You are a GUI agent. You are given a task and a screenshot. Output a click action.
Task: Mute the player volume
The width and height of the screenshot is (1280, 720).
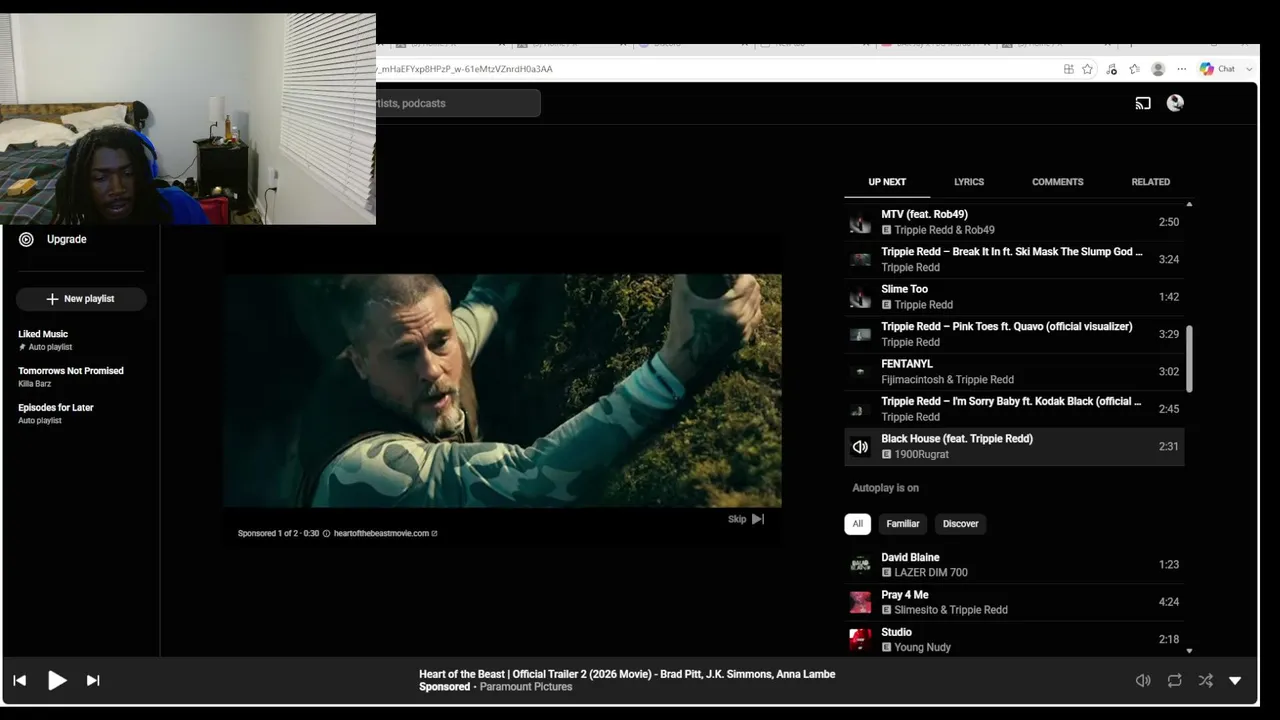click(x=1143, y=681)
